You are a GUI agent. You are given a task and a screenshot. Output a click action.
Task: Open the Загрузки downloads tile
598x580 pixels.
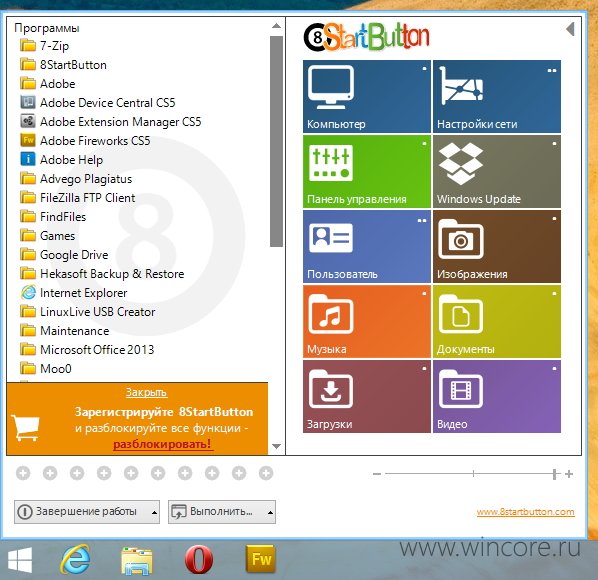[367, 397]
